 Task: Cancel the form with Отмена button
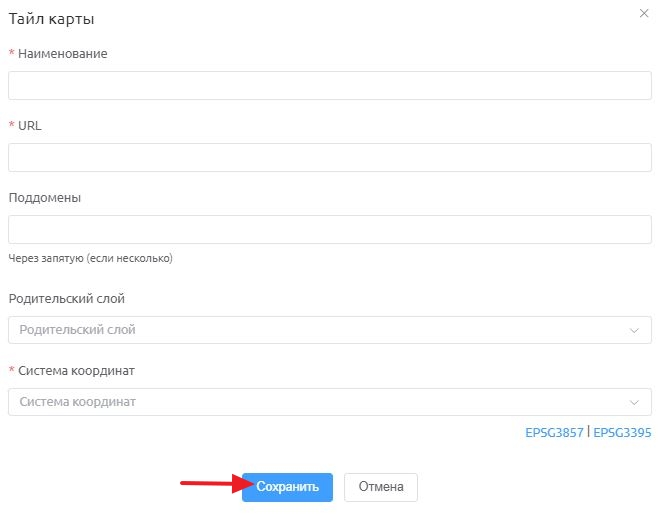pos(381,487)
